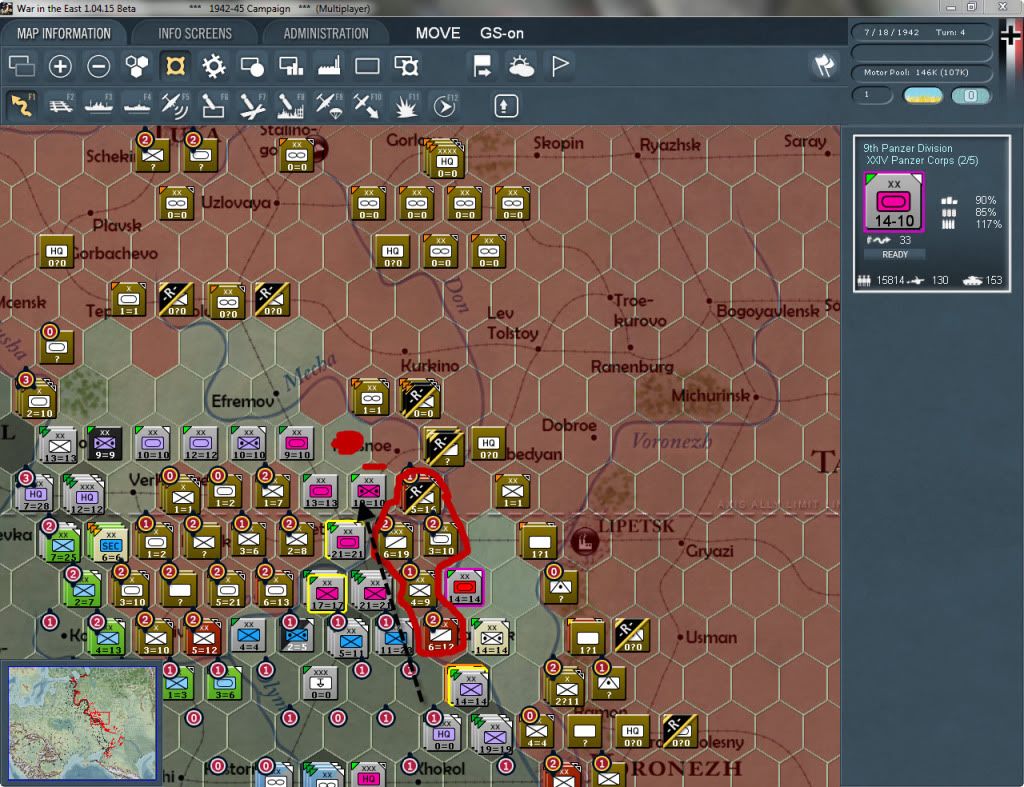Click the rectangles-with-gear toolbar icon
This screenshot has height=787, width=1024.
tap(406, 66)
